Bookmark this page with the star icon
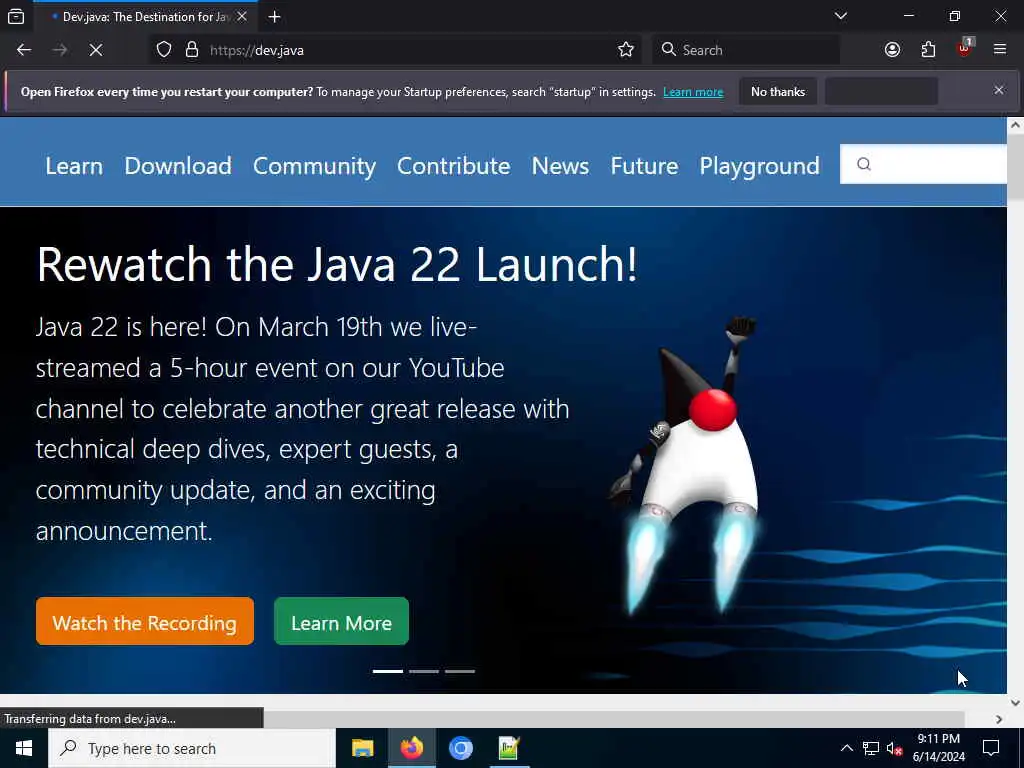 point(626,50)
